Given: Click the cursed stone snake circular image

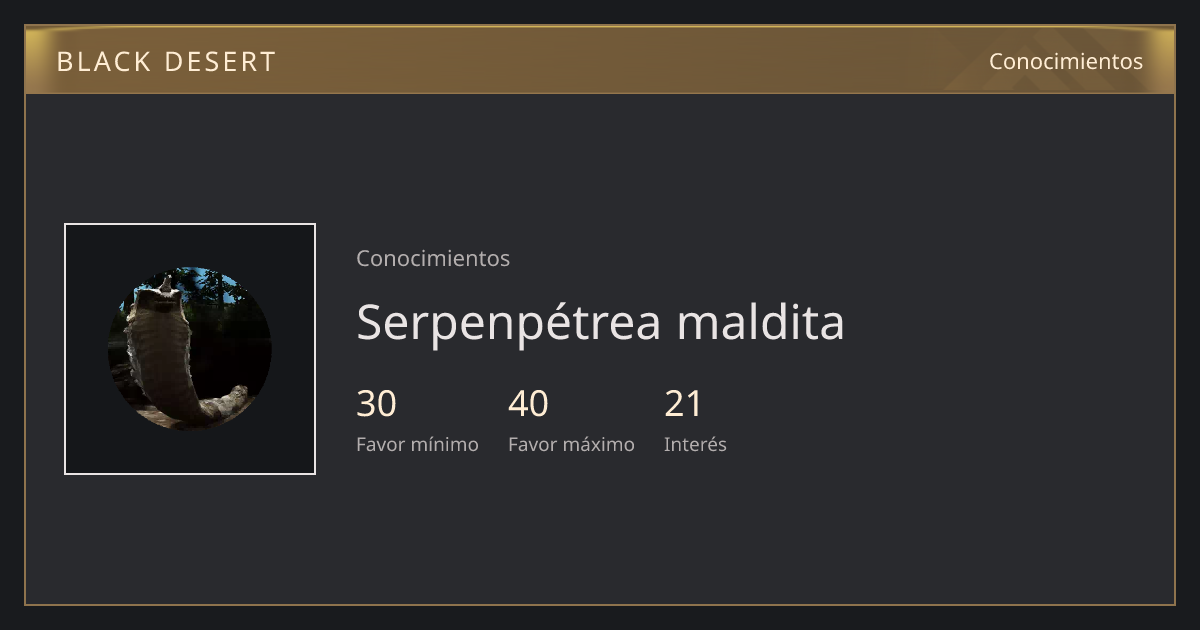Looking at the screenshot, I should point(190,349).
